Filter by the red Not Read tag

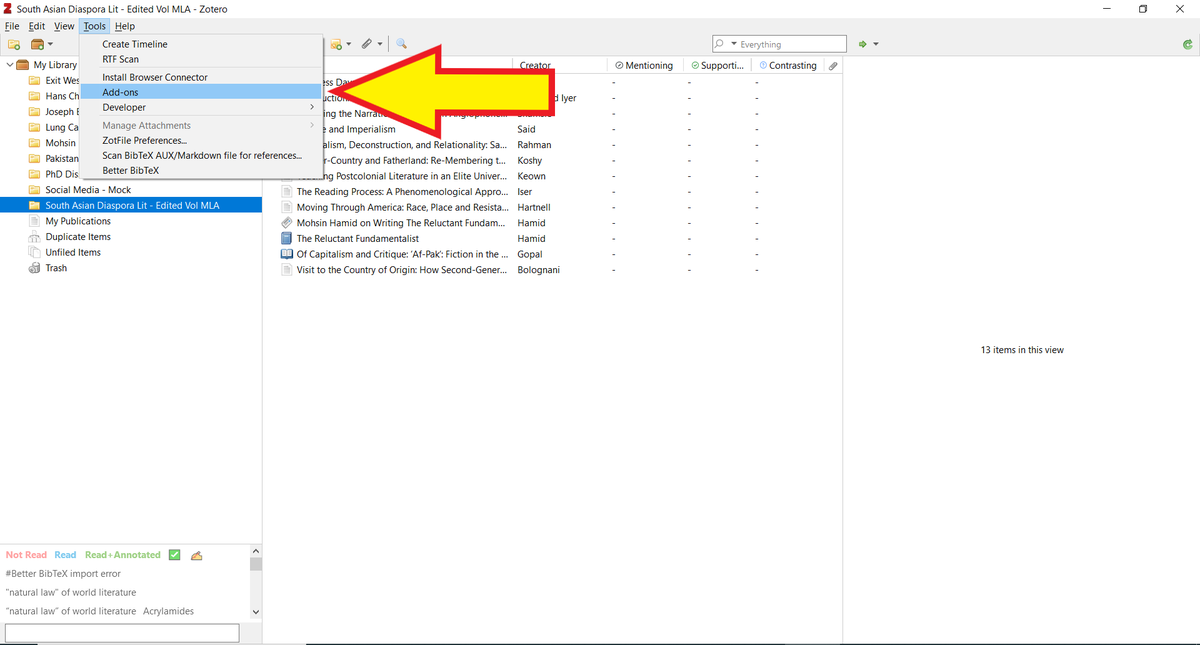[x=26, y=555]
